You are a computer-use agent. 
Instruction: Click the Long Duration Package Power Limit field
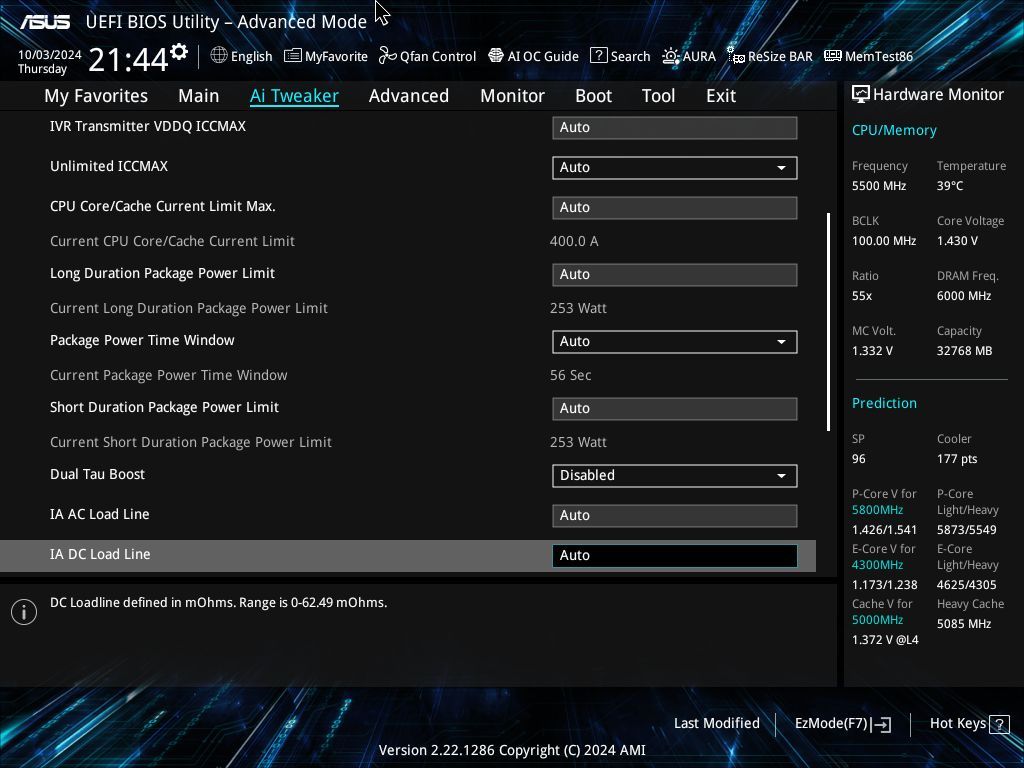pos(675,275)
